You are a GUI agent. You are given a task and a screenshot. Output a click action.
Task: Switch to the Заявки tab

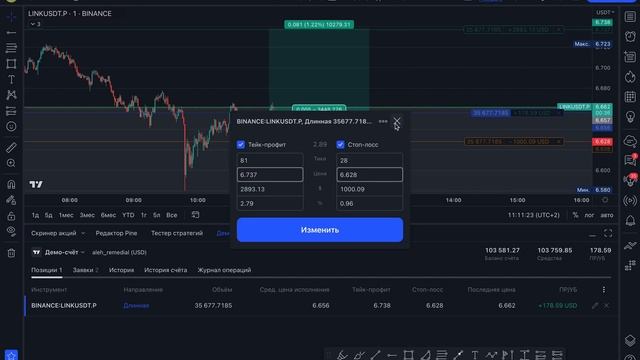coord(85,270)
